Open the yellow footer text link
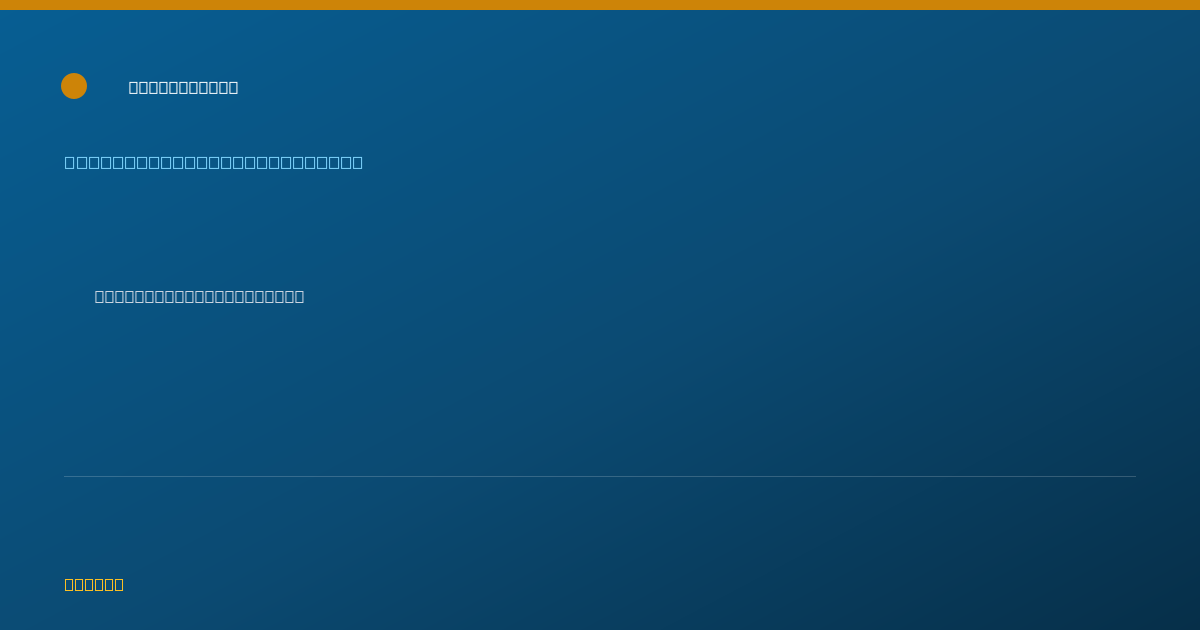Image resolution: width=1200 pixels, height=630 pixels. pos(94,584)
